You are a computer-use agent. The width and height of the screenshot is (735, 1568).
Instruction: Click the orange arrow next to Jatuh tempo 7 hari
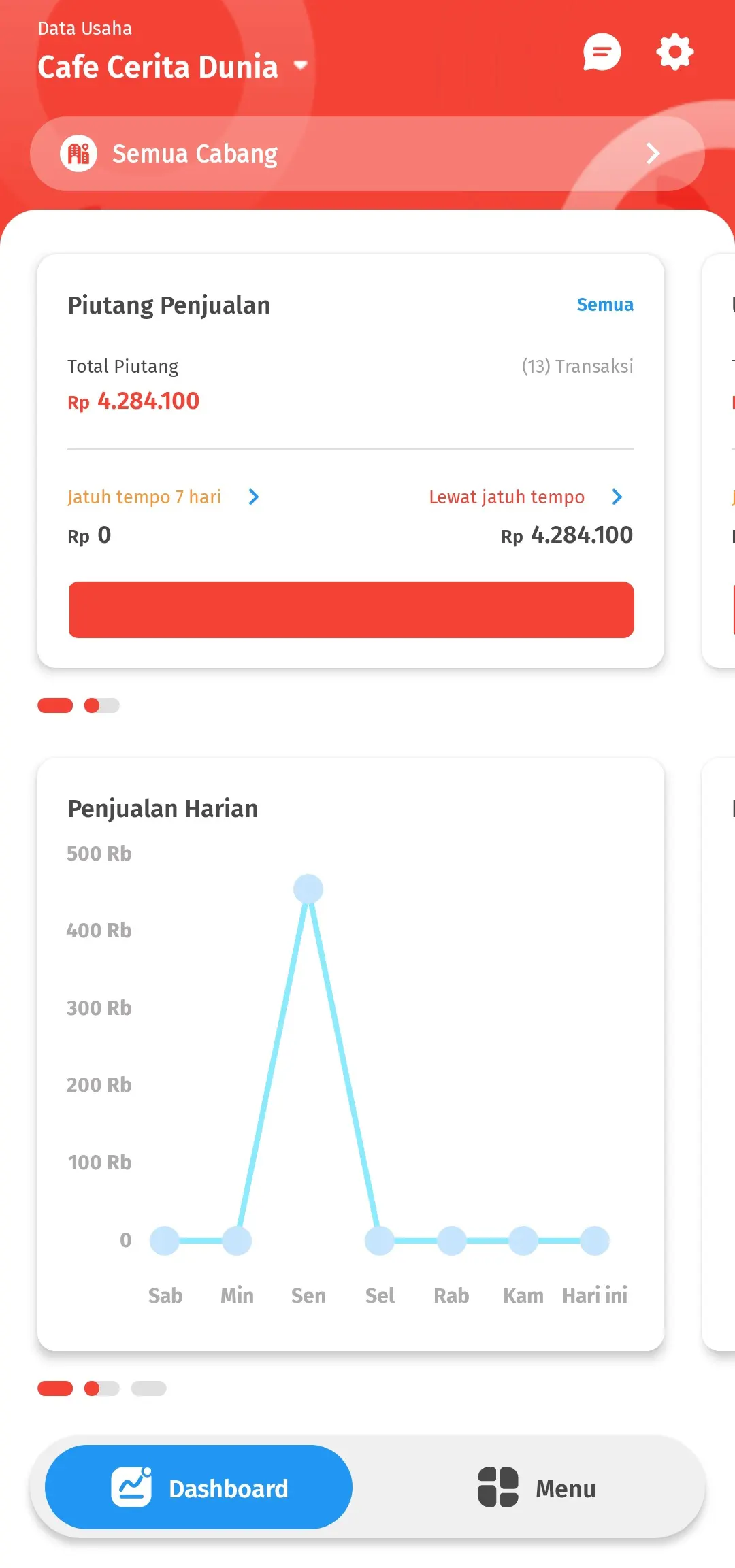coord(254,497)
